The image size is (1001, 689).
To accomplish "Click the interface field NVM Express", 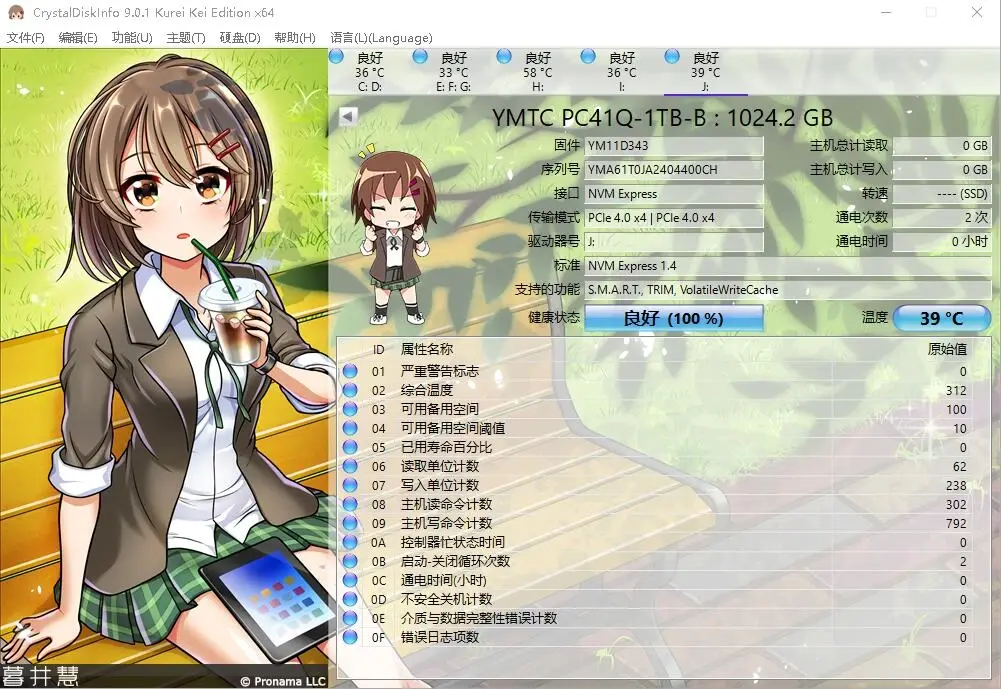I will (674, 193).
